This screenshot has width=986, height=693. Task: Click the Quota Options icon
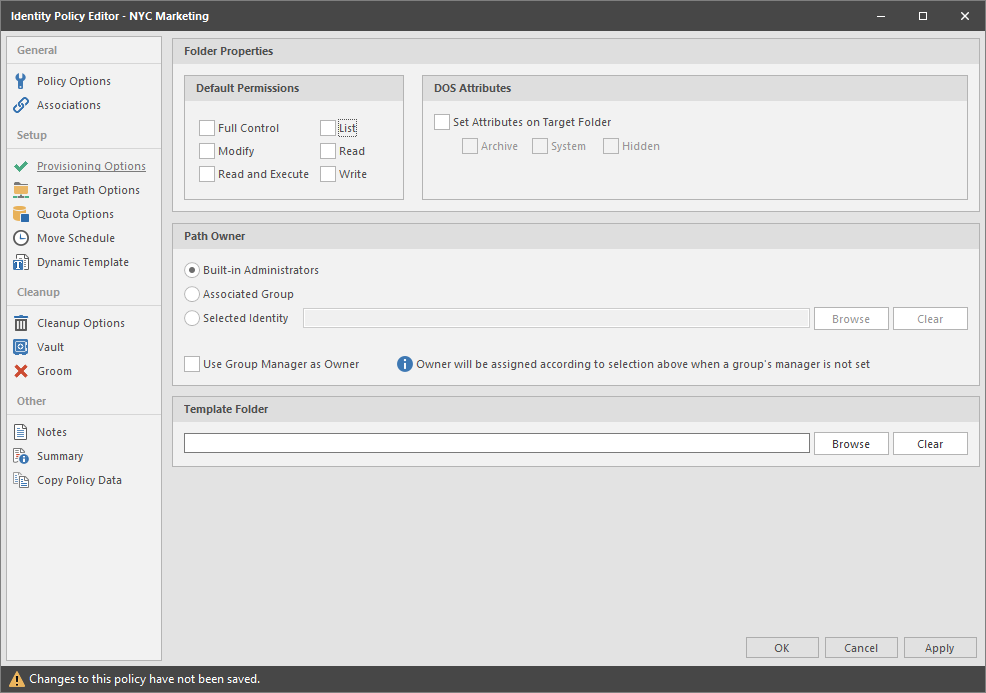tap(20, 214)
